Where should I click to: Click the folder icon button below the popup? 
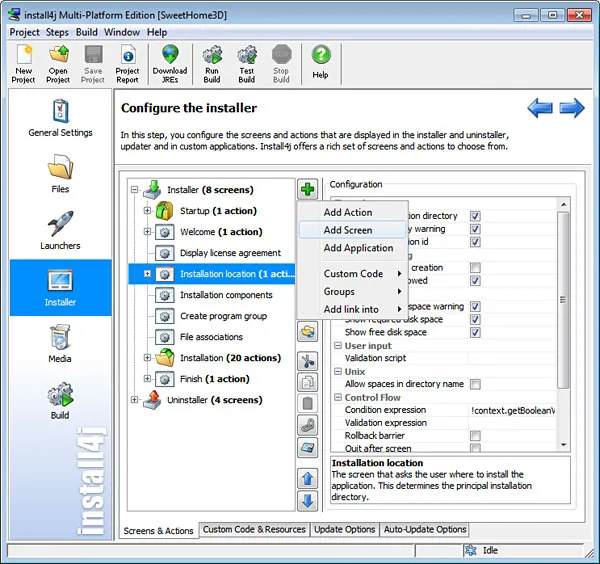click(307, 331)
